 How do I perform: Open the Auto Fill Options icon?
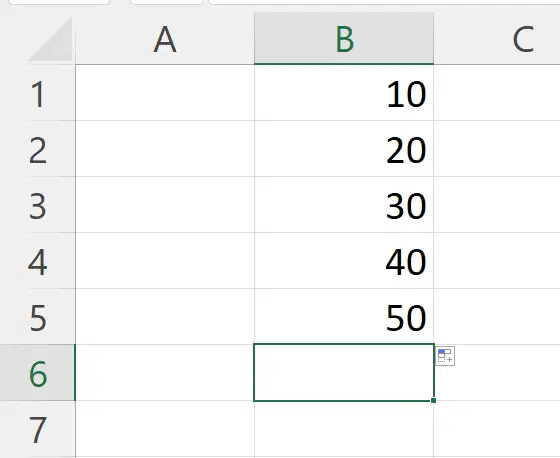pos(445,356)
